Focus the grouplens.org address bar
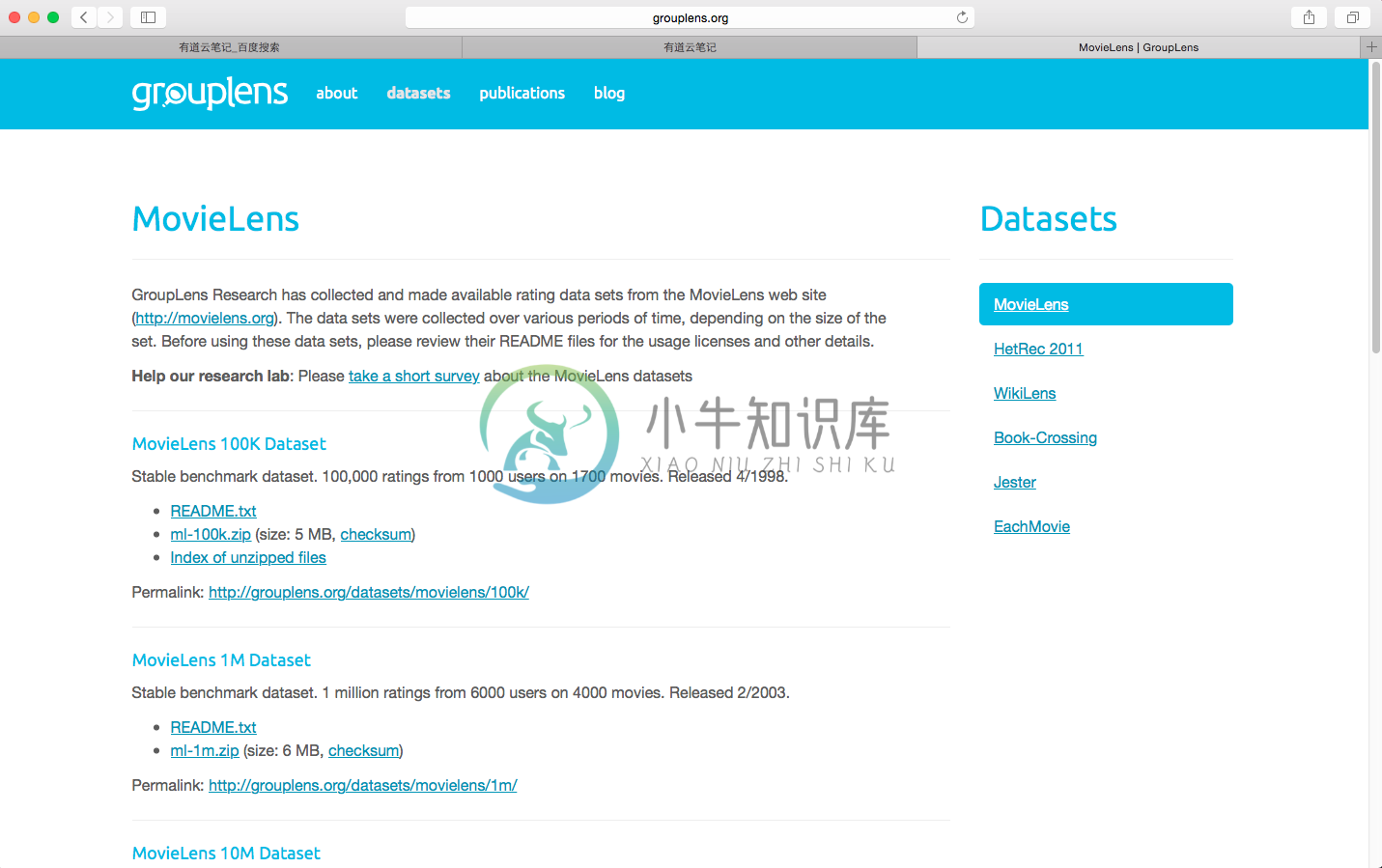The image size is (1382, 868). [690, 17]
